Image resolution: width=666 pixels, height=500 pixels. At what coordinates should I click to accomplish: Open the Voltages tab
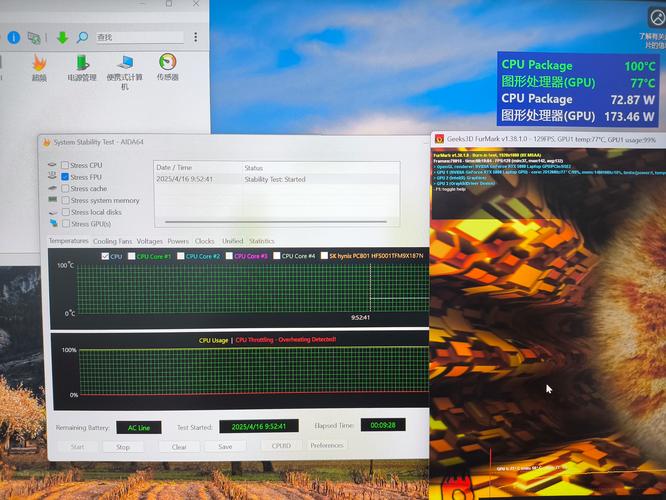click(x=150, y=241)
